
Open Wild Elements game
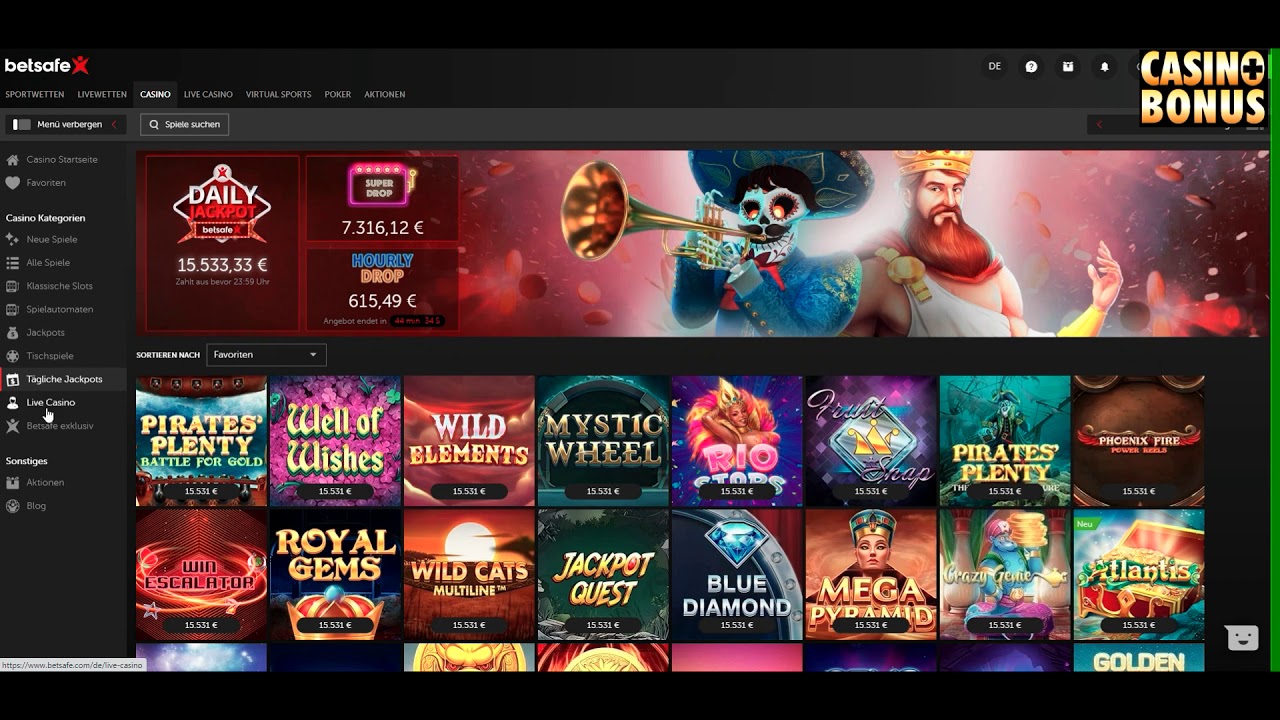pos(469,441)
